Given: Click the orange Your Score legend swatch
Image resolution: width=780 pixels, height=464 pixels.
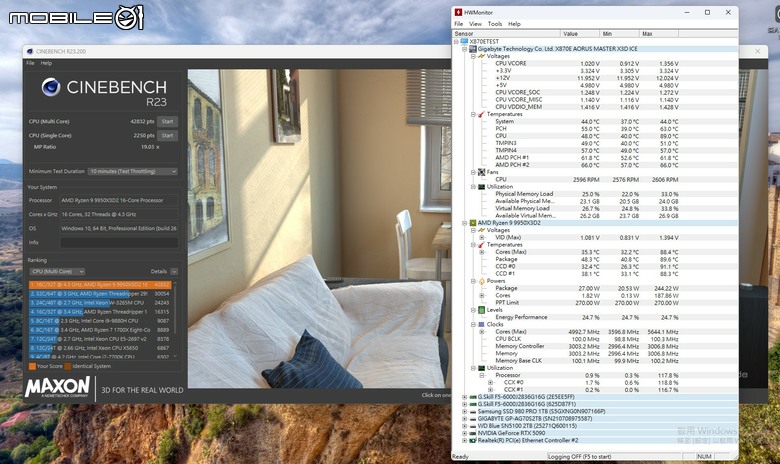Looking at the screenshot, I should pos(32,367).
